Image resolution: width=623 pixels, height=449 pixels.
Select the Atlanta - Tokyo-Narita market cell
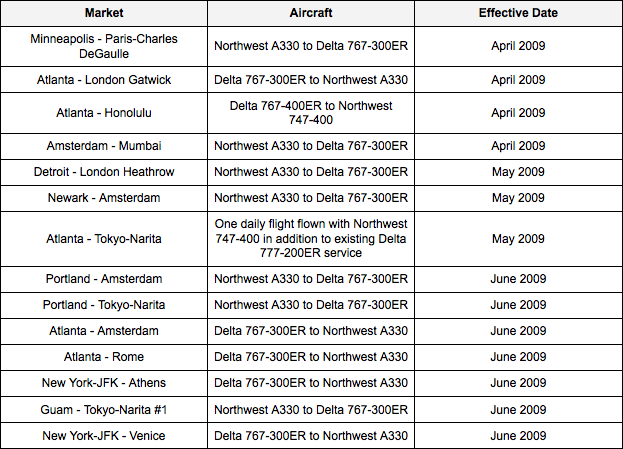104,239
